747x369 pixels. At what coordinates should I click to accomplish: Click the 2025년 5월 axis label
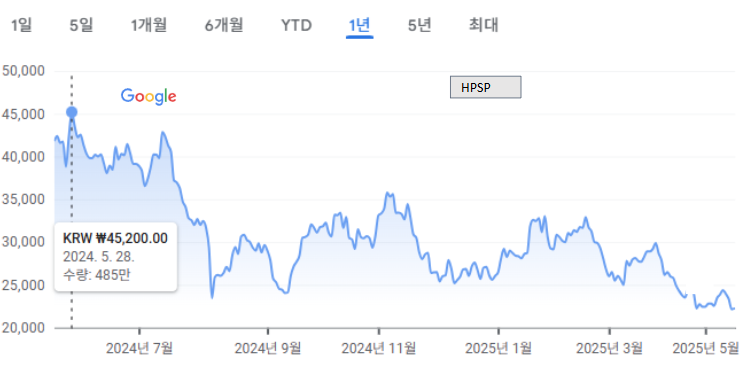[x=706, y=349]
